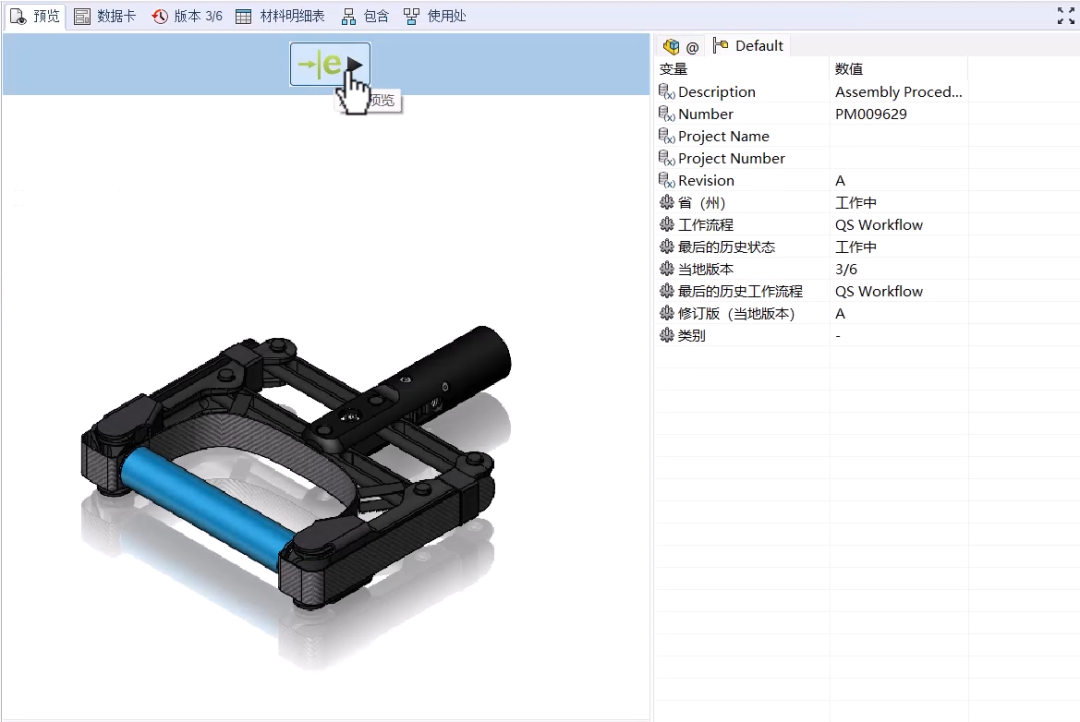Select the Number variable row

[811, 114]
